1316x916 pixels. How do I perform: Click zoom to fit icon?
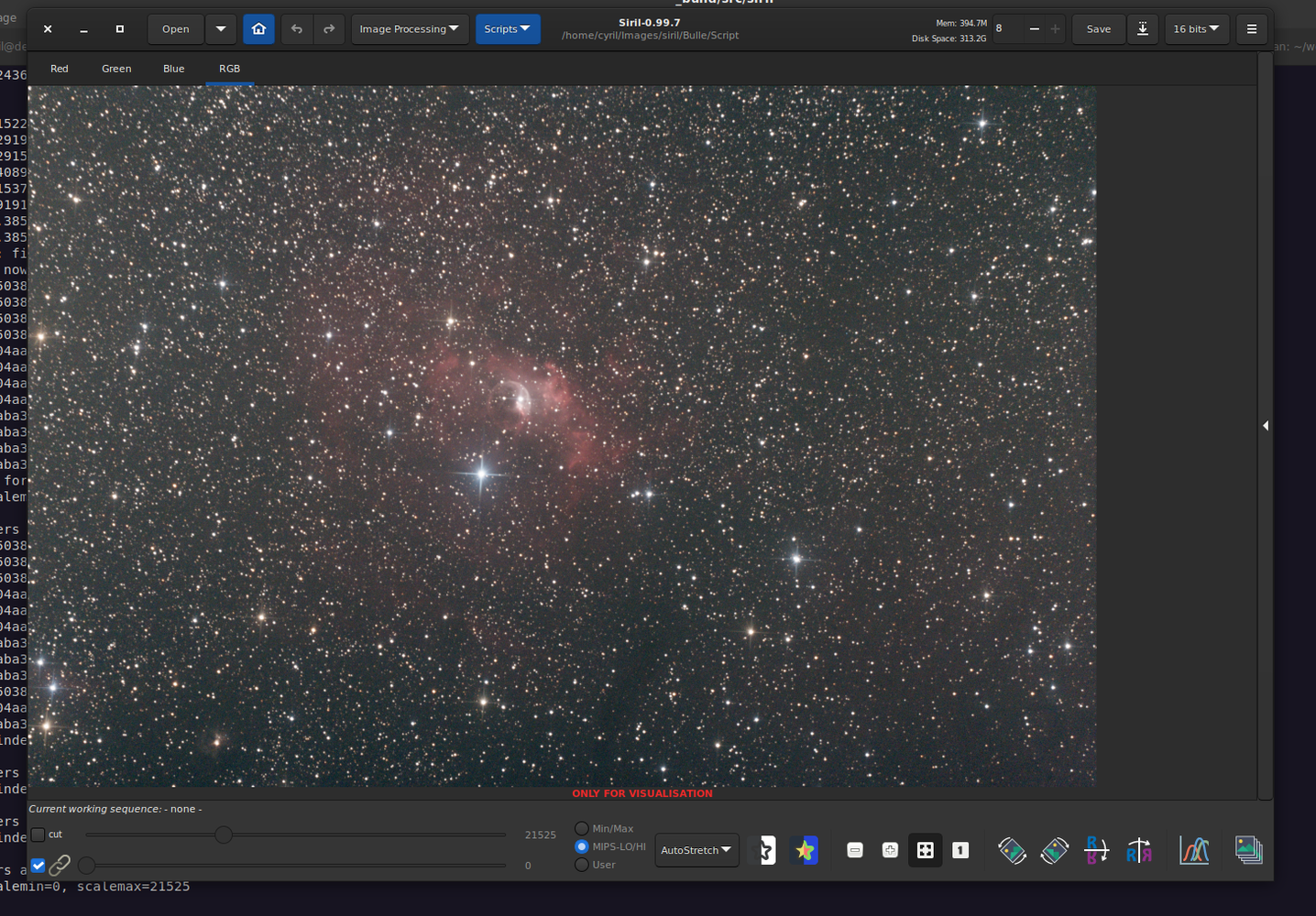[x=926, y=850]
